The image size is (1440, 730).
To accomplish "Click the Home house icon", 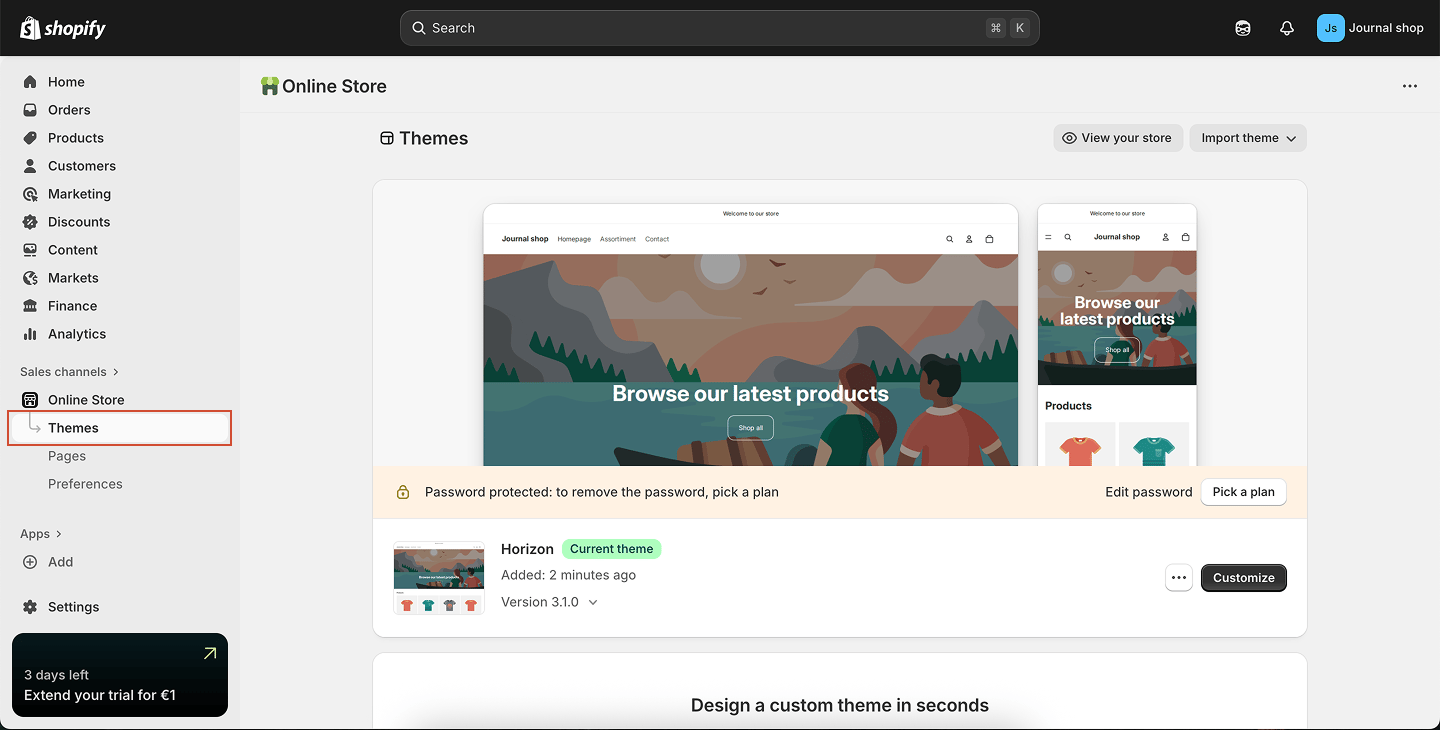I will click(30, 82).
